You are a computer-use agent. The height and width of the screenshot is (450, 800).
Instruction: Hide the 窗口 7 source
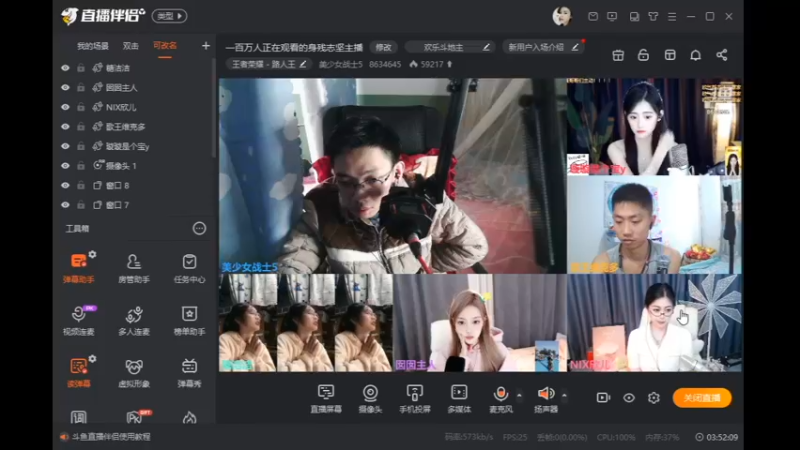(x=65, y=205)
